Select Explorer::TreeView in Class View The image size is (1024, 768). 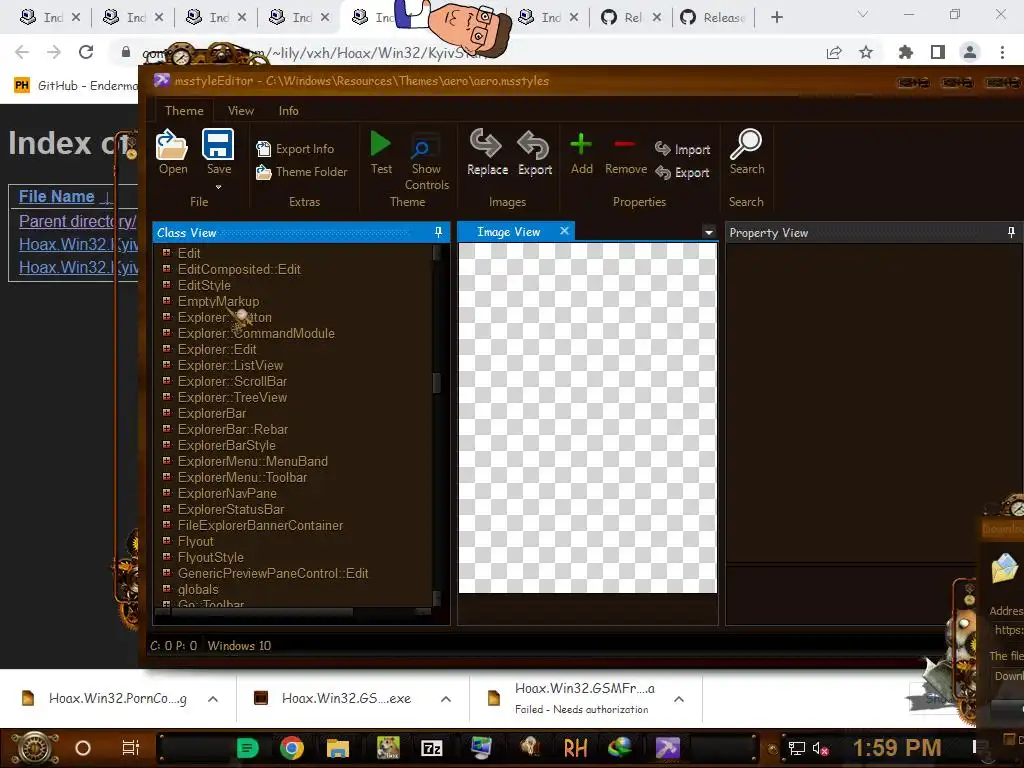232,397
